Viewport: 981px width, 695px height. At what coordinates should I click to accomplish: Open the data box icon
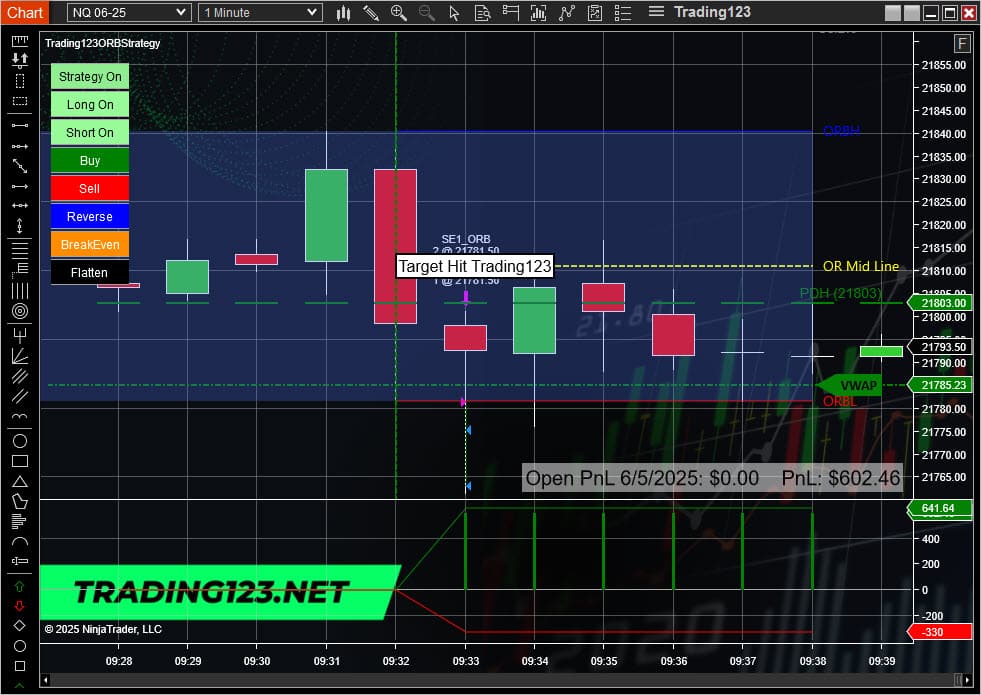pyautogui.click(x=482, y=13)
